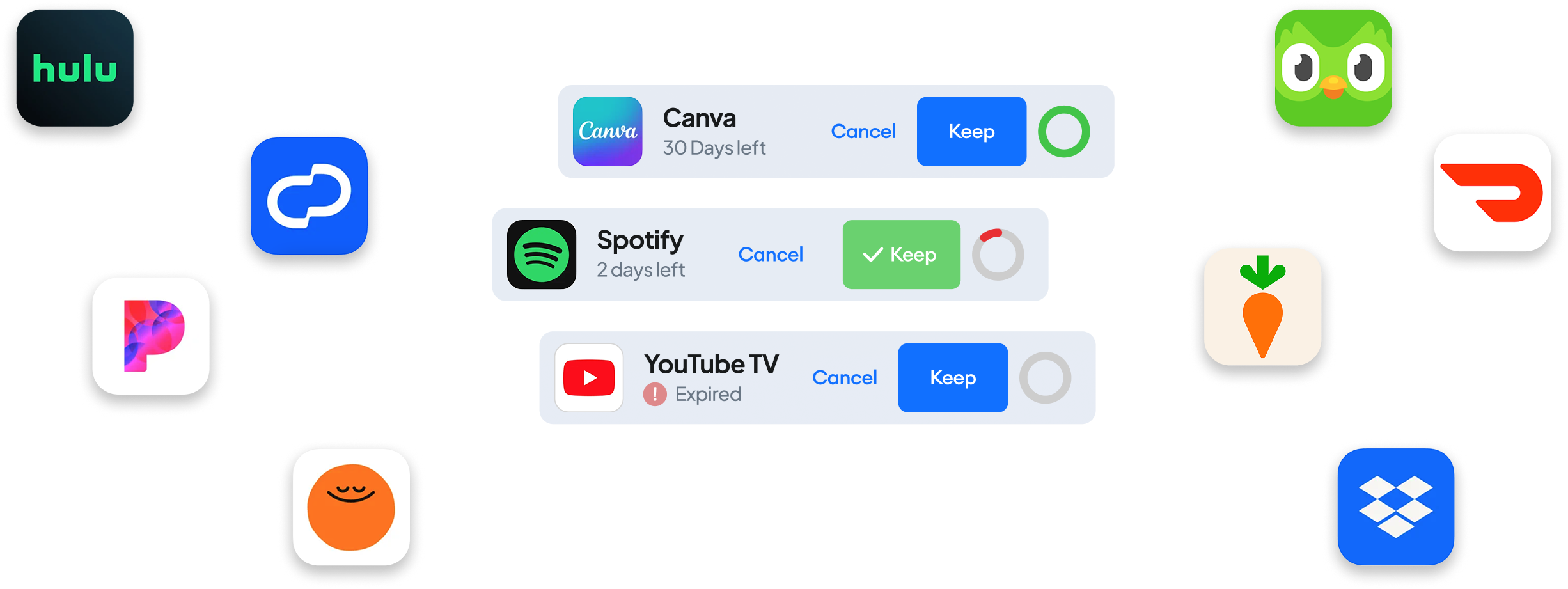Cancel the Spotify subscription

771,255
